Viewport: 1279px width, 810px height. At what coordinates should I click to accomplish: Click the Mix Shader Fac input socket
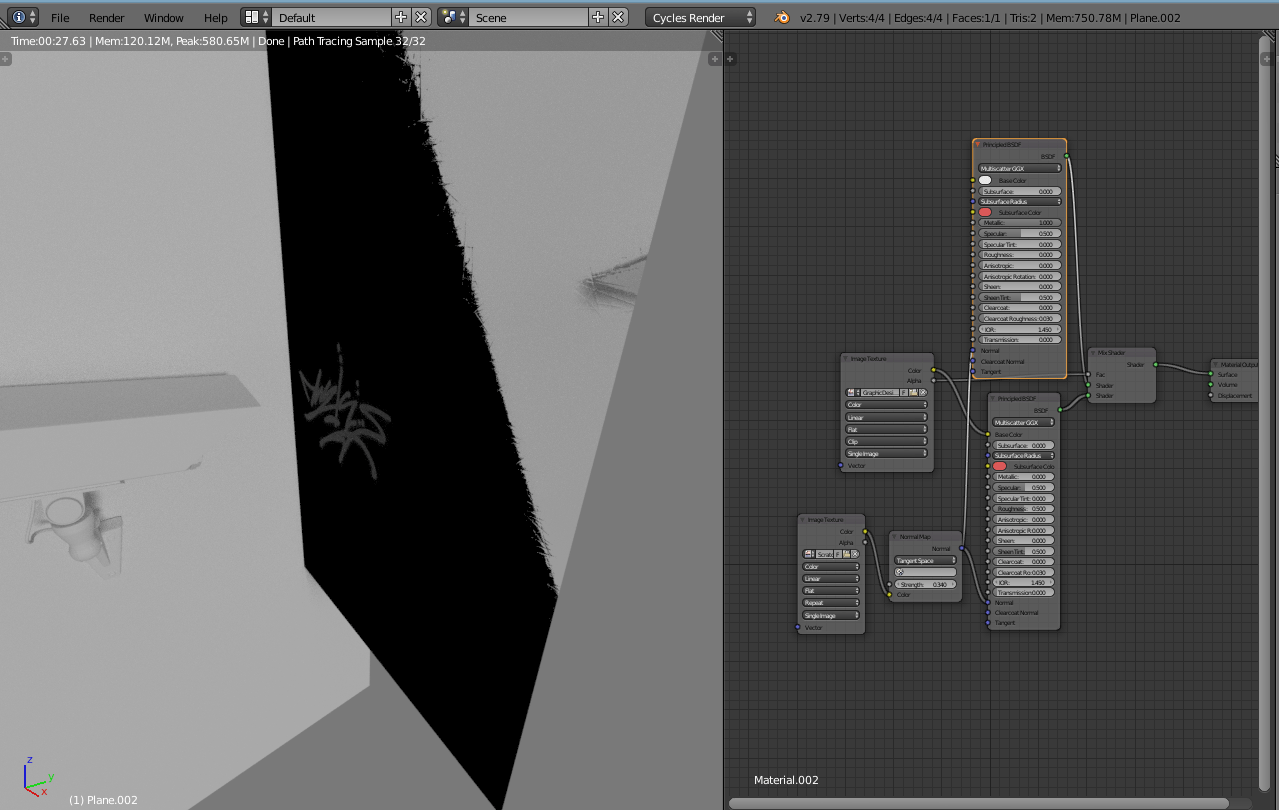coord(1088,375)
